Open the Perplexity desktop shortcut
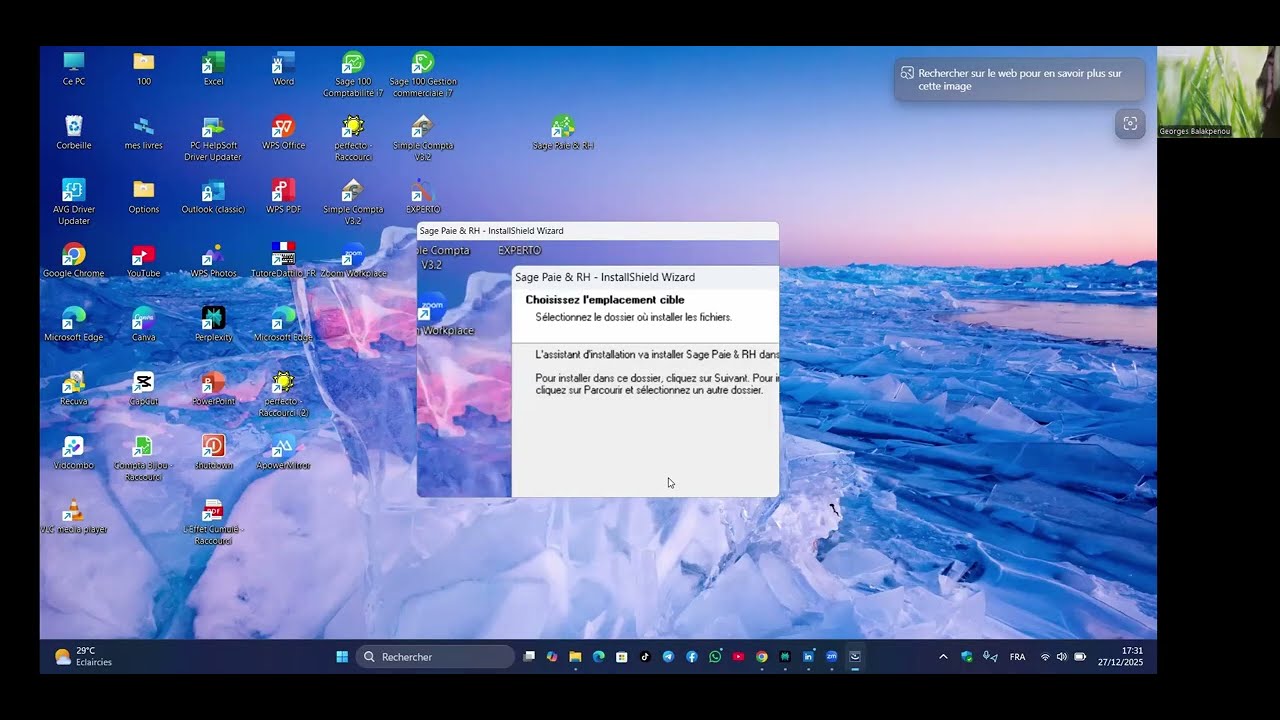The width and height of the screenshot is (1280, 720). (213, 324)
